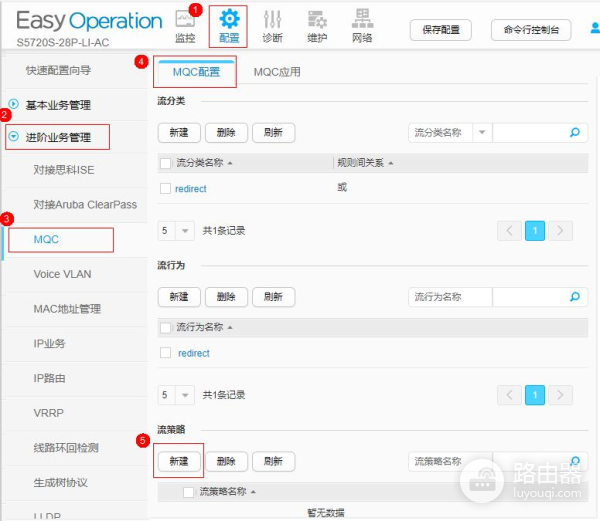Open VRRP sidebar item

click(48, 413)
